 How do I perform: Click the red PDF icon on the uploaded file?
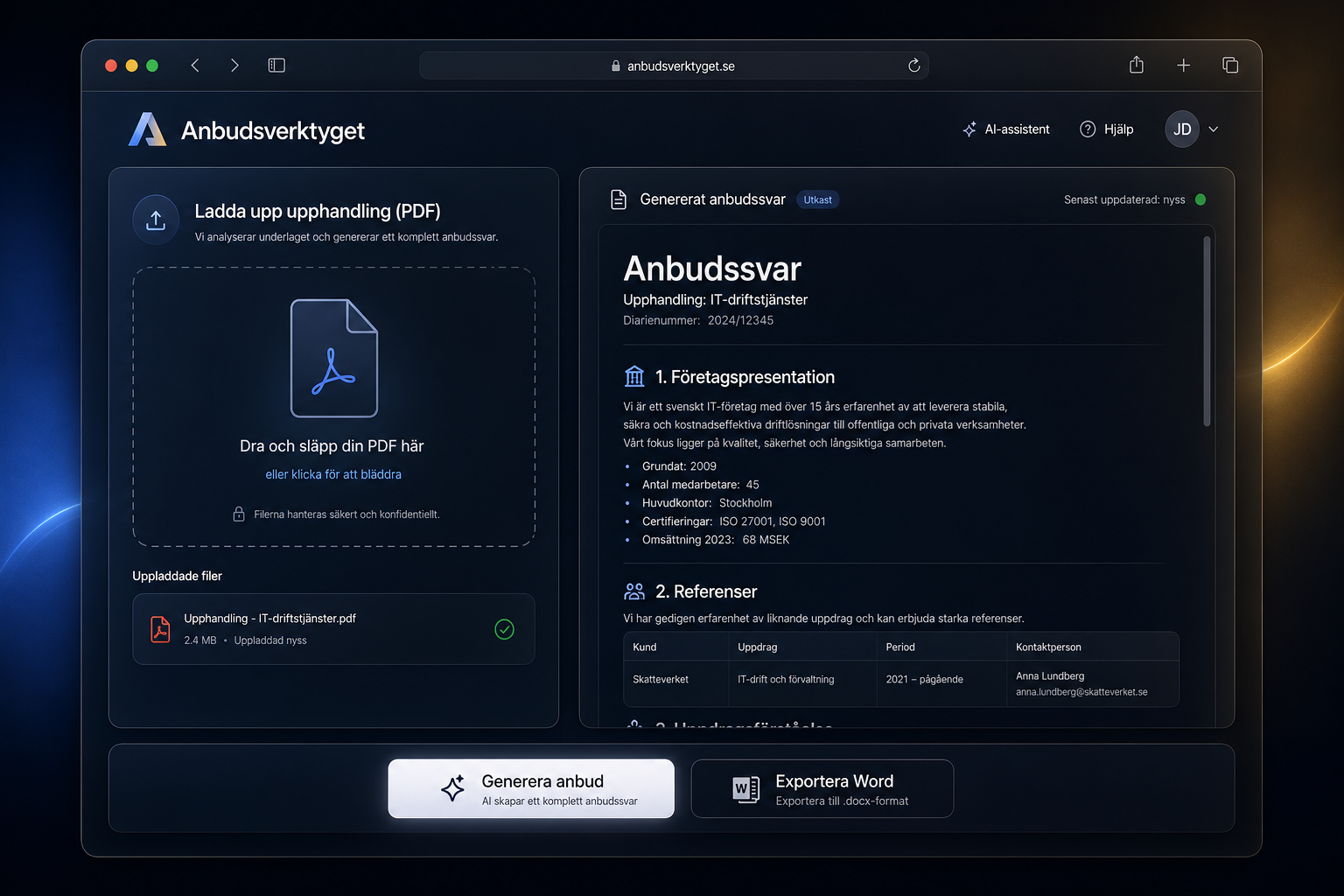(x=160, y=629)
